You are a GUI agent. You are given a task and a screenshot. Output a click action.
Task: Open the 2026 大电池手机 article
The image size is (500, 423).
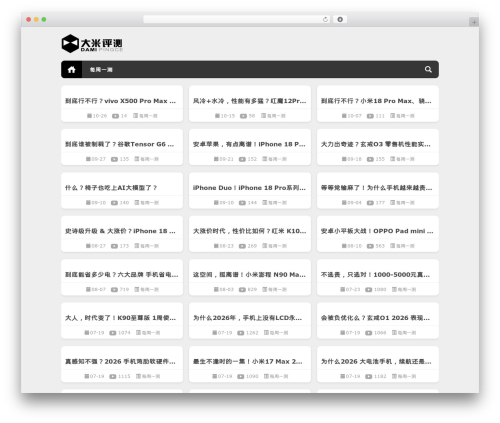[x=376, y=361]
